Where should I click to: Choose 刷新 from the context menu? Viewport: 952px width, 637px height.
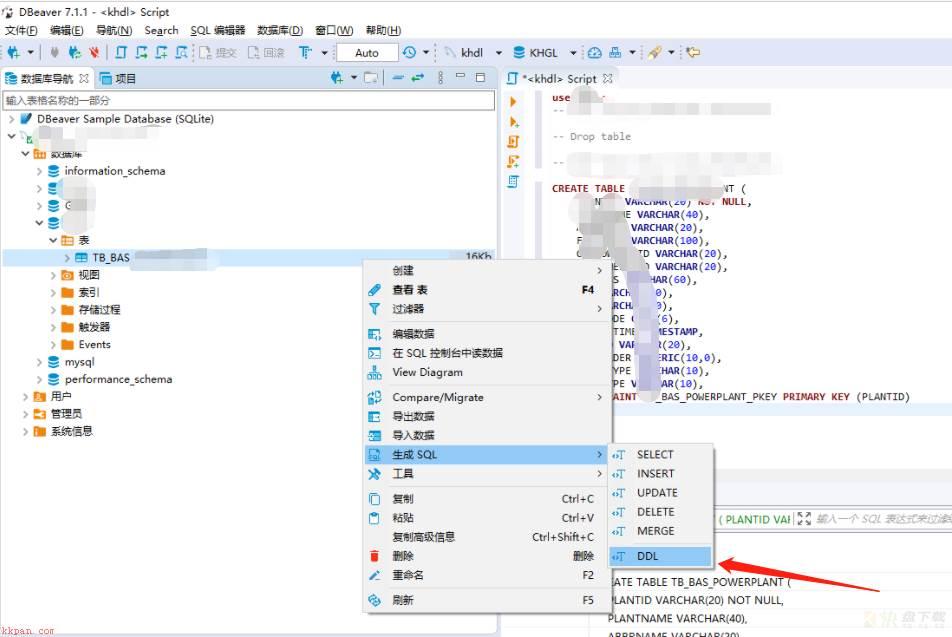point(486,600)
